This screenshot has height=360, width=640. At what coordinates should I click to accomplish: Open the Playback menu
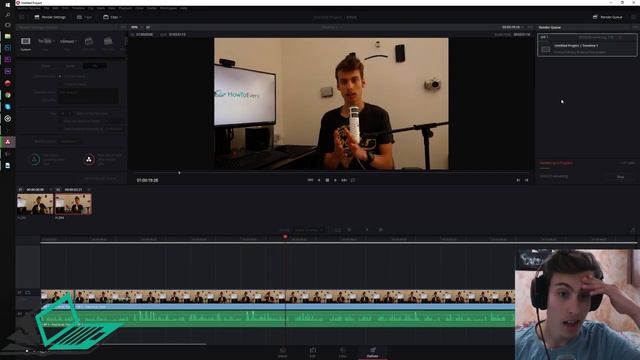125,8
